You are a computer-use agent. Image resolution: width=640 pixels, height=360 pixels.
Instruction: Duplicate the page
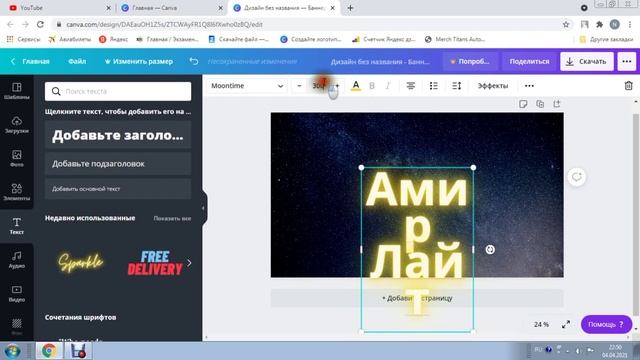coord(540,104)
